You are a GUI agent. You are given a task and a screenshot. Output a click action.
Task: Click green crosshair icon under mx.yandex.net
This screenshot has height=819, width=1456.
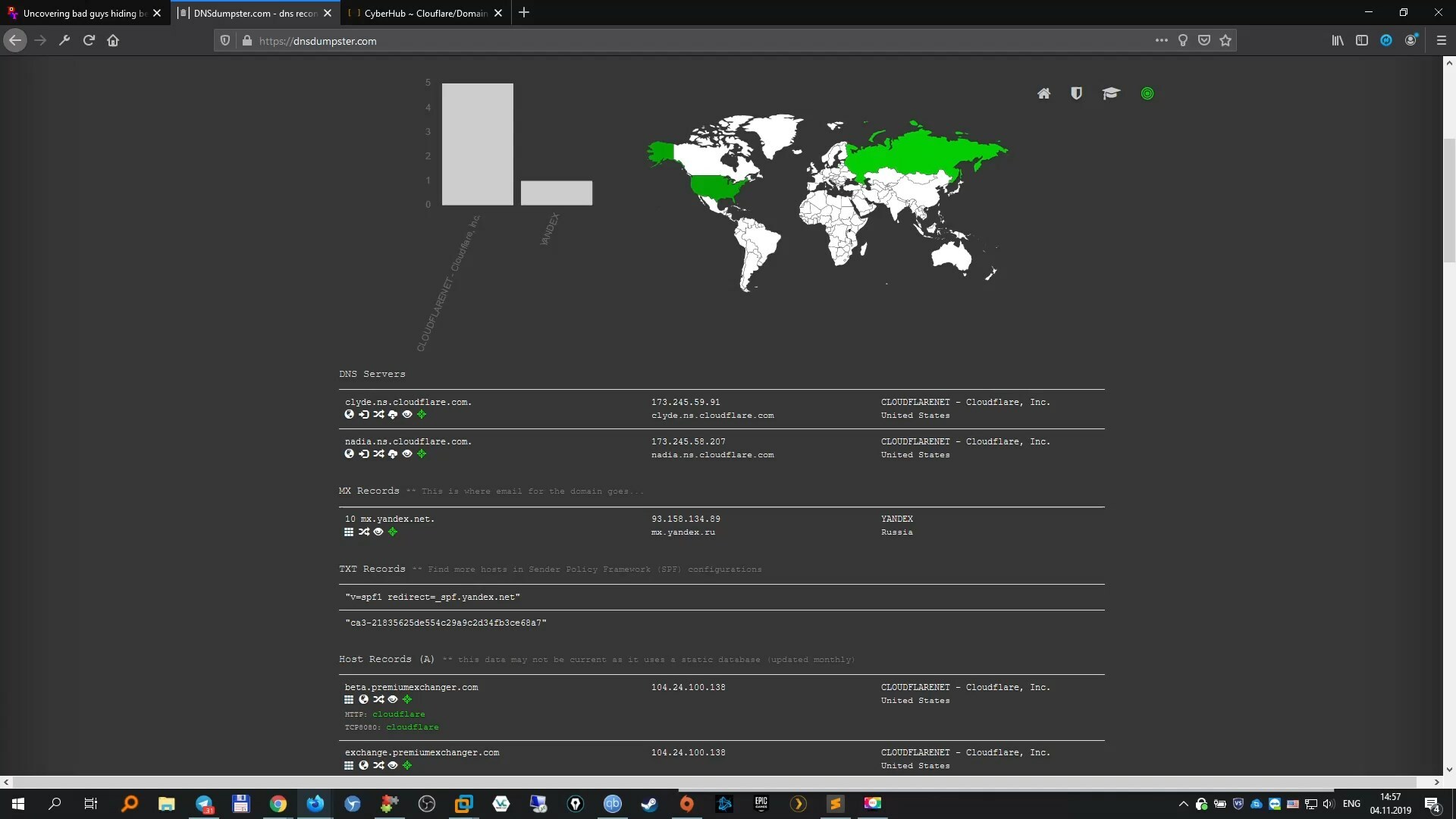[393, 532]
